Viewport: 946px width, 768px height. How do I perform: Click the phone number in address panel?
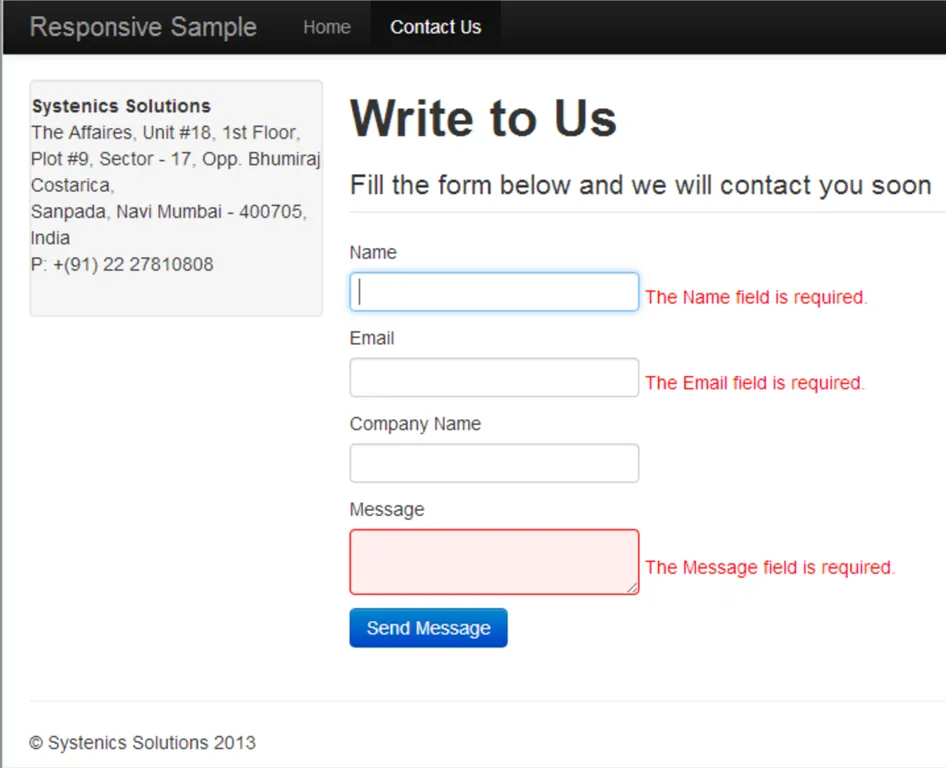[122, 265]
